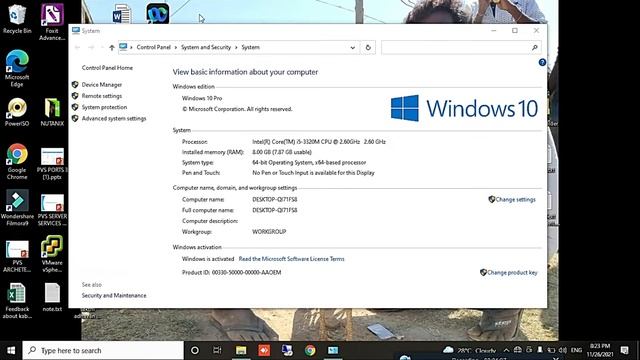Click the ENG language indicator
The image size is (640, 360).
point(576,350)
